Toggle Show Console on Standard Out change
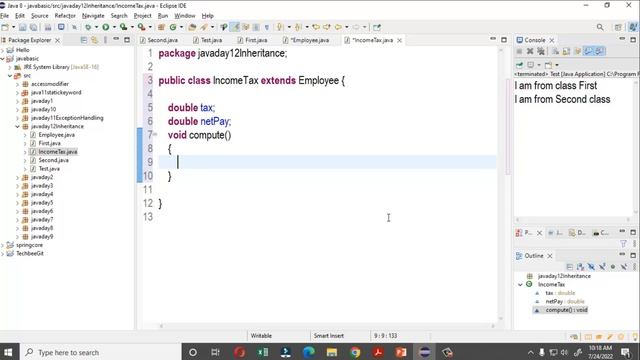Viewport: 640px width, 360px height. tap(588, 51)
